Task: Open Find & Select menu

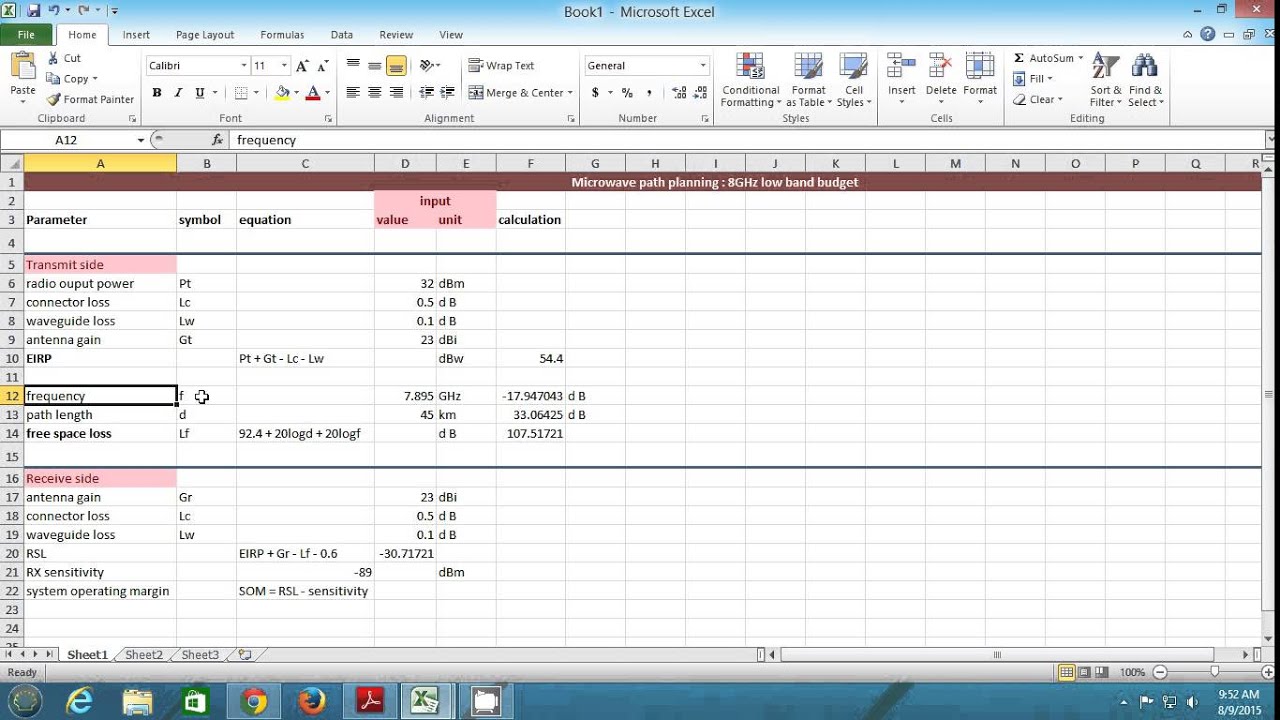Action: point(1145,80)
